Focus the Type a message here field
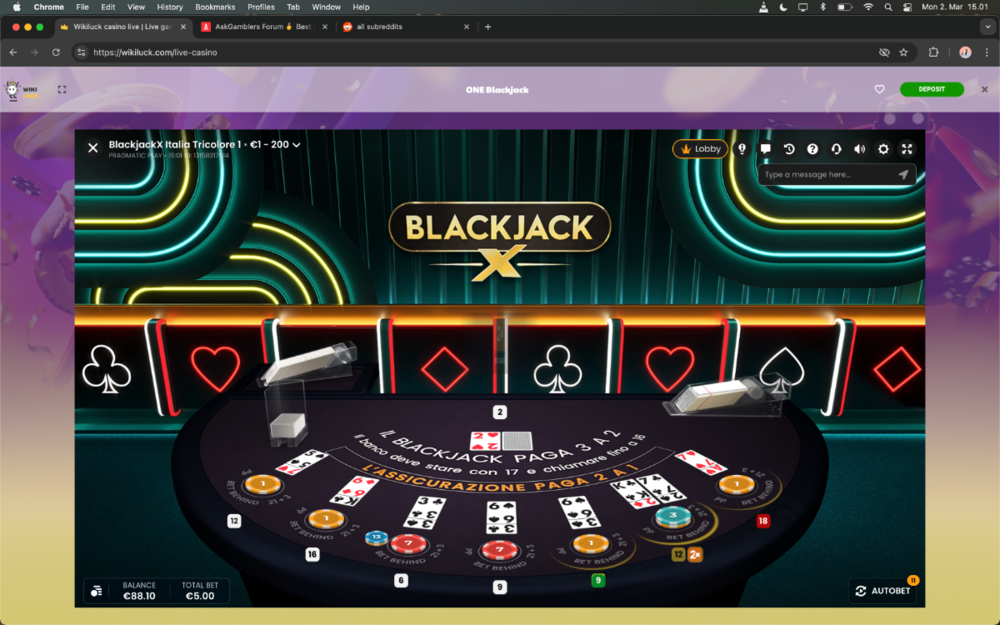 click(828, 174)
